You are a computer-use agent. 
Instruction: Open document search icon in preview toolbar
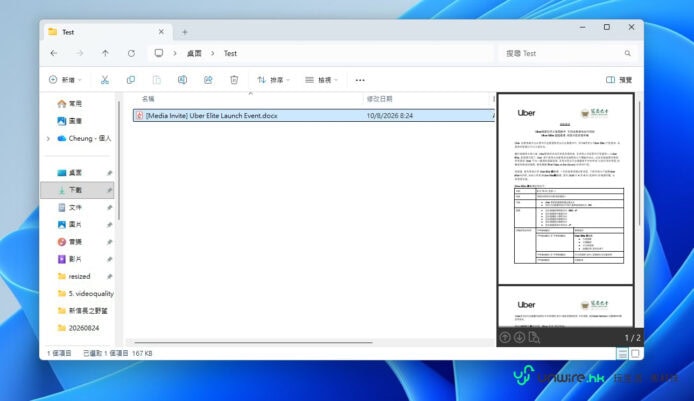point(534,338)
